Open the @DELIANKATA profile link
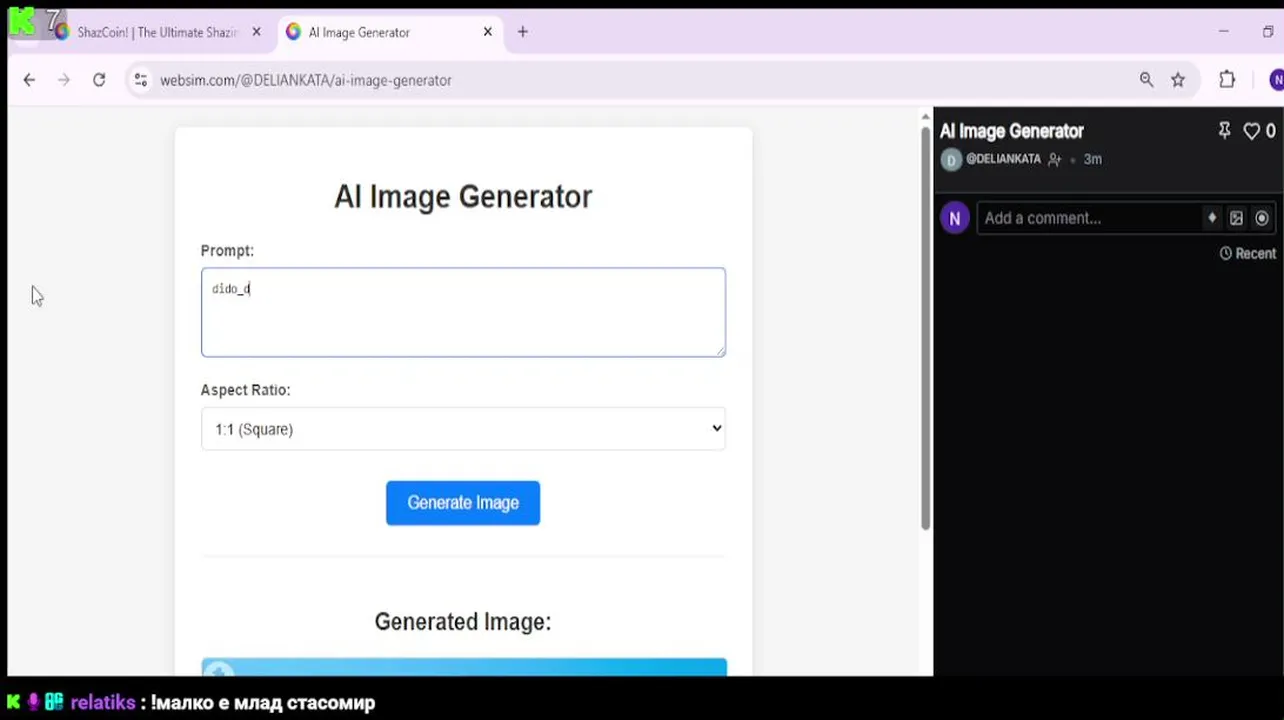 (x=1003, y=159)
